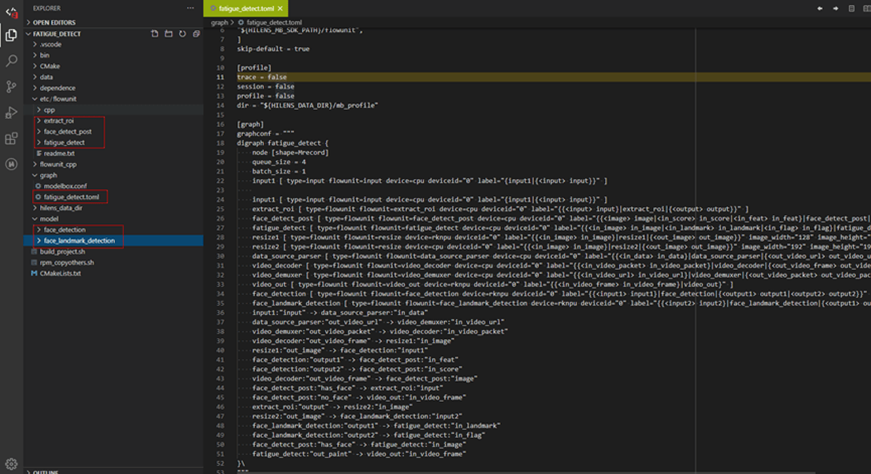
Task: Expand the face_landmark_detection folder
Action: tap(79, 240)
